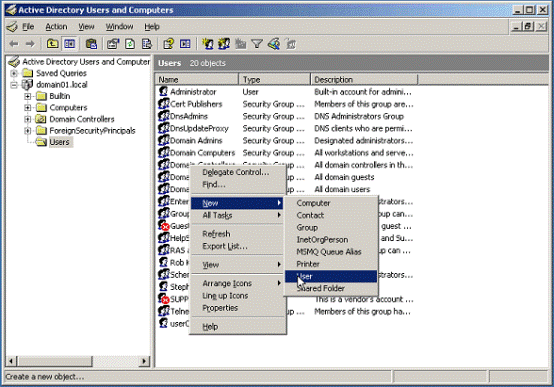Open the Arrange Icons submenu

point(238,283)
